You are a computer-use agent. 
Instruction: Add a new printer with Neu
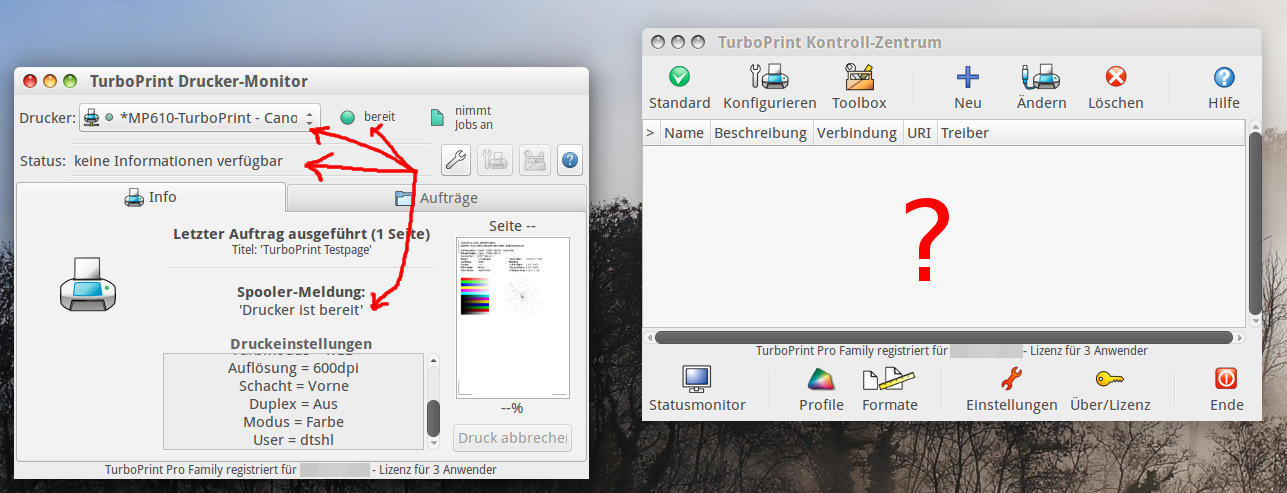967,78
